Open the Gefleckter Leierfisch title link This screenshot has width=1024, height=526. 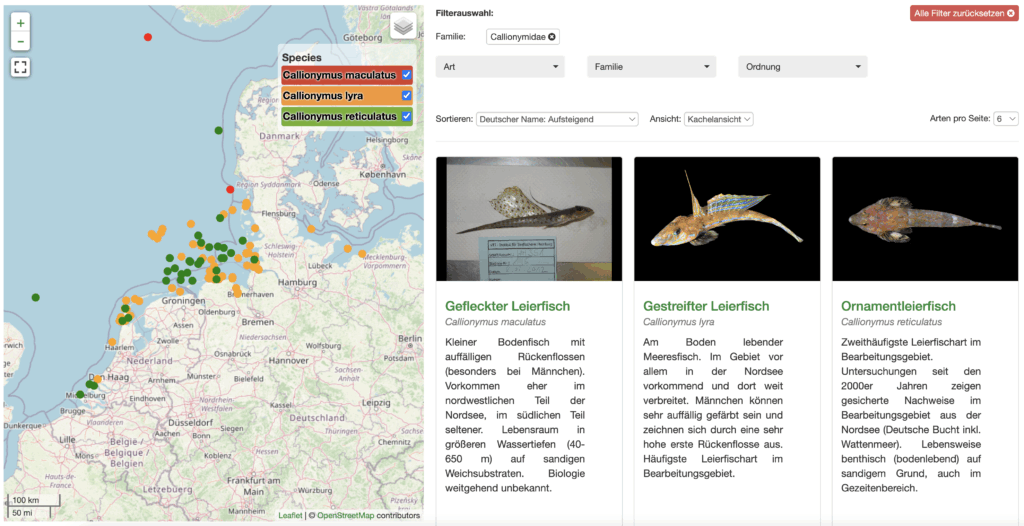508,306
